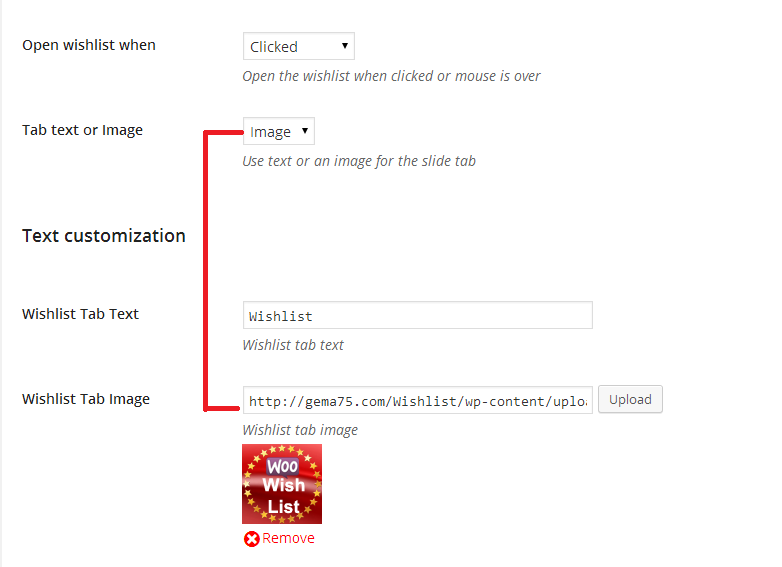The image size is (782, 567).
Task: Click the arrow on the Image select box
Action: coord(304,131)
